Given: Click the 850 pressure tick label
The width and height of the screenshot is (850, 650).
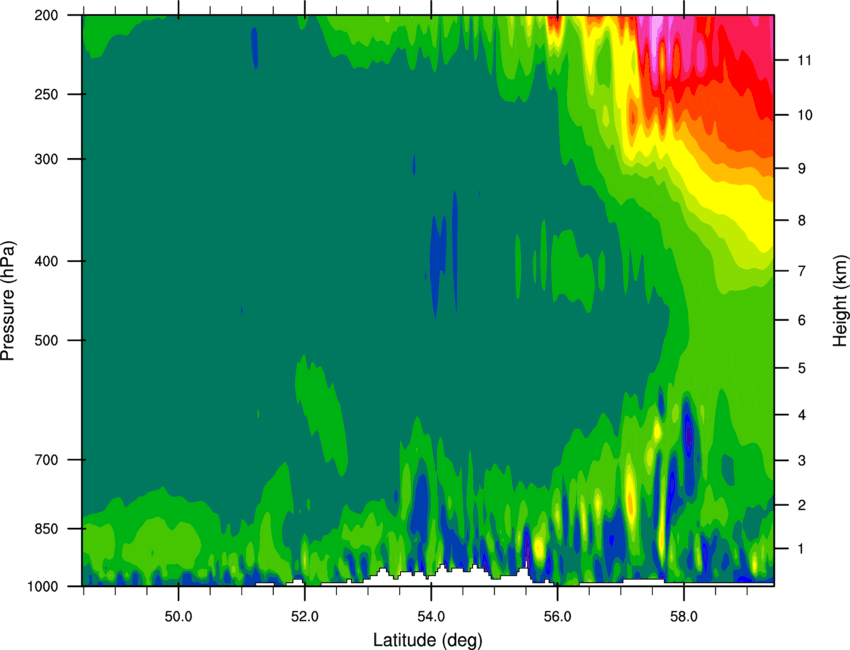Looking at the screenshot, I should [46, 529].
